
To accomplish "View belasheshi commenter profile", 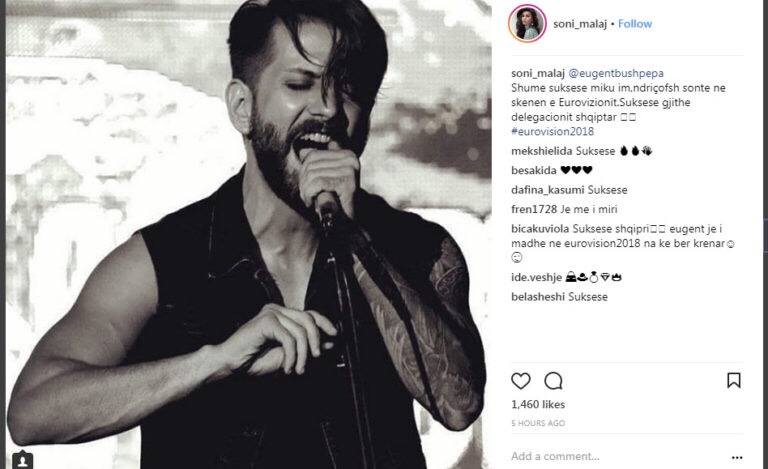I will [x=538, y=297].
